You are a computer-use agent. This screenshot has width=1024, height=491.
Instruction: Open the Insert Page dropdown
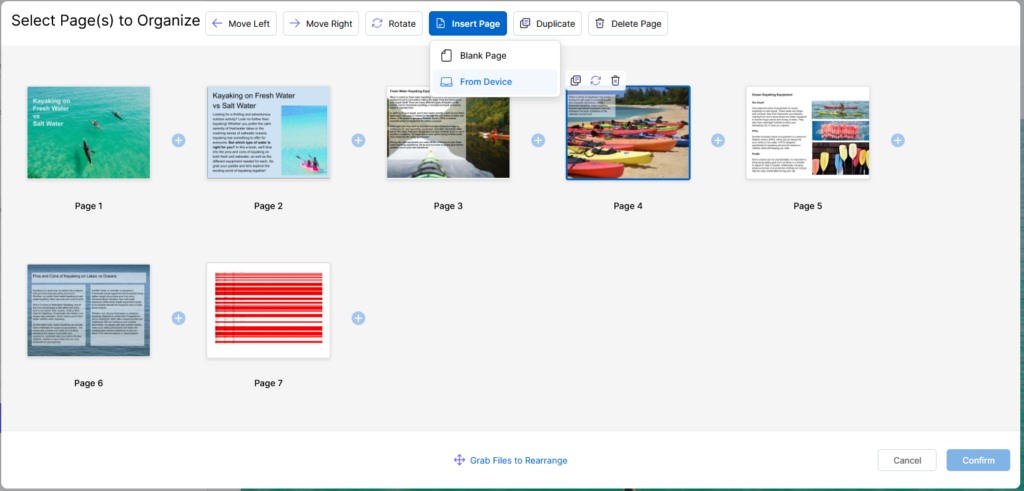point(468,24)
